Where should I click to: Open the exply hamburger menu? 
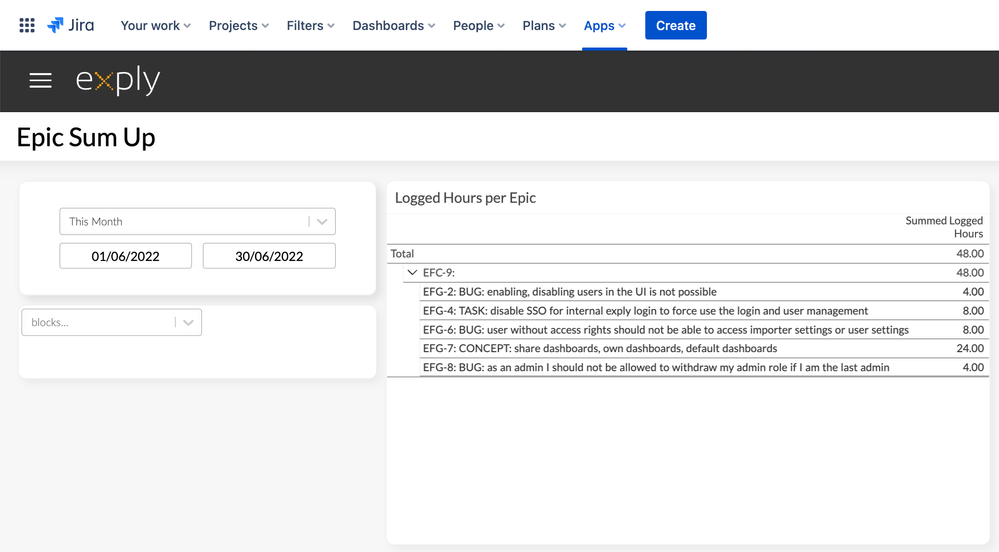(x=40, y=80)
